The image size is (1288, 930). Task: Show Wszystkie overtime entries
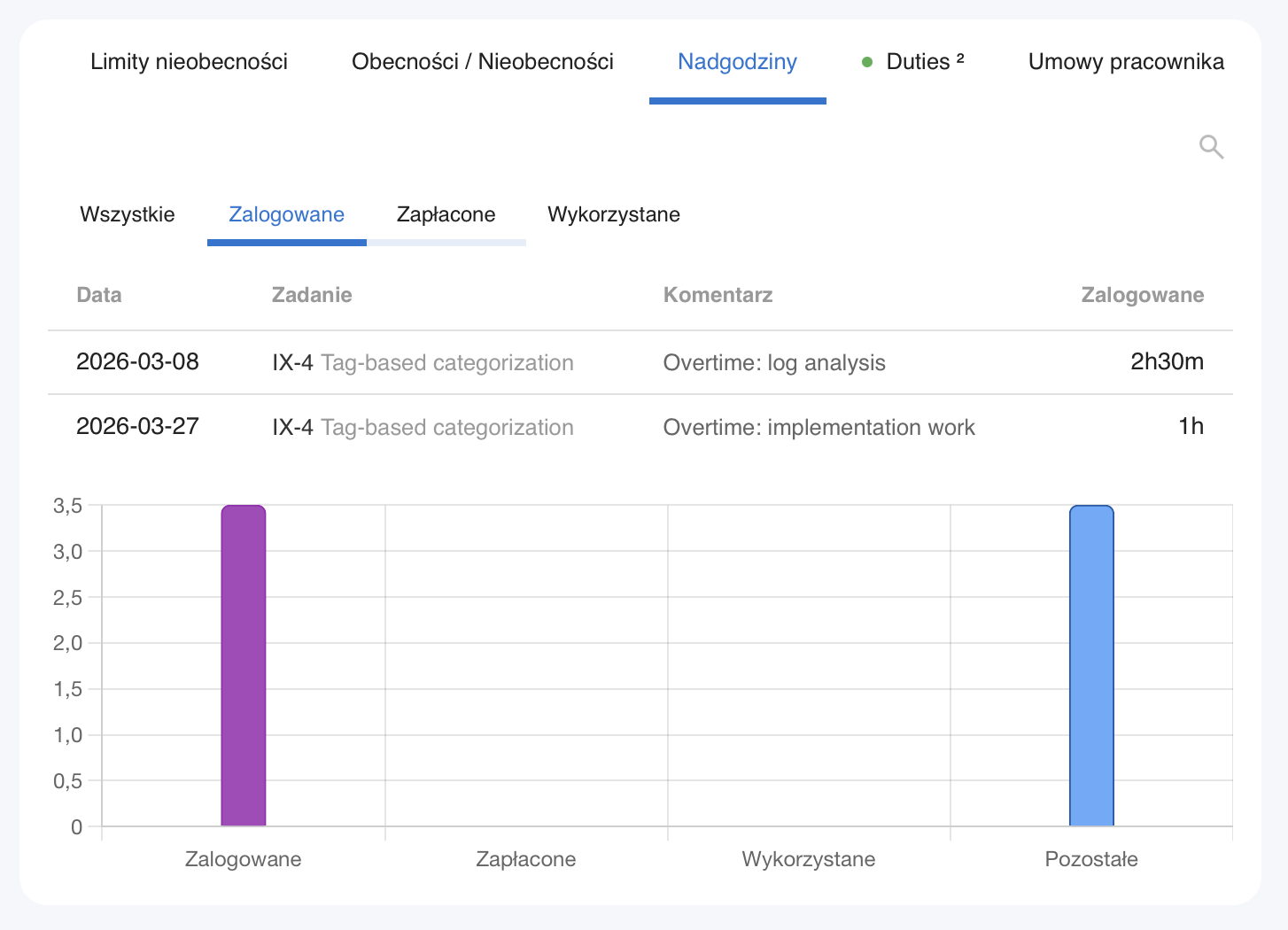[x=128, y=214]
